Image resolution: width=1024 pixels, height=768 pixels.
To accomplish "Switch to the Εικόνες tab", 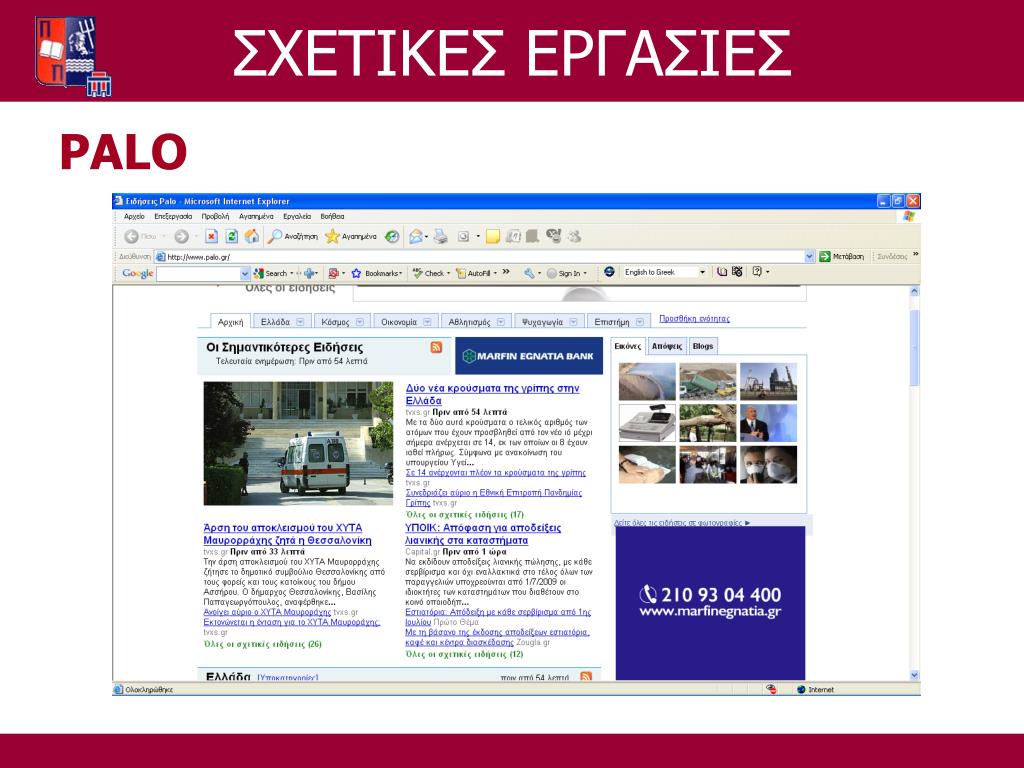I will point(628,346).
